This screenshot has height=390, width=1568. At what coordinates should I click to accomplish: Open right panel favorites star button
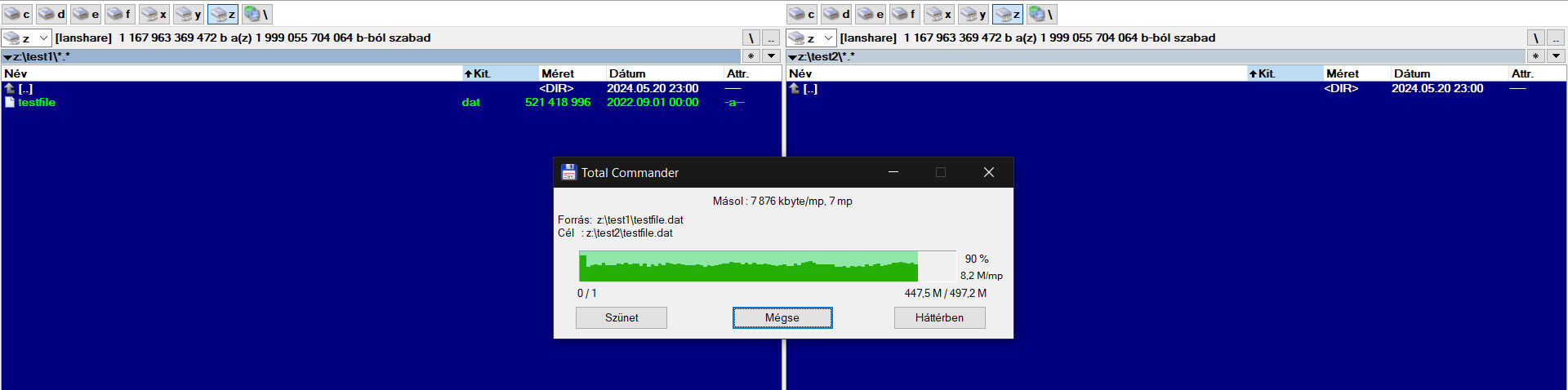pos(1536,56)
